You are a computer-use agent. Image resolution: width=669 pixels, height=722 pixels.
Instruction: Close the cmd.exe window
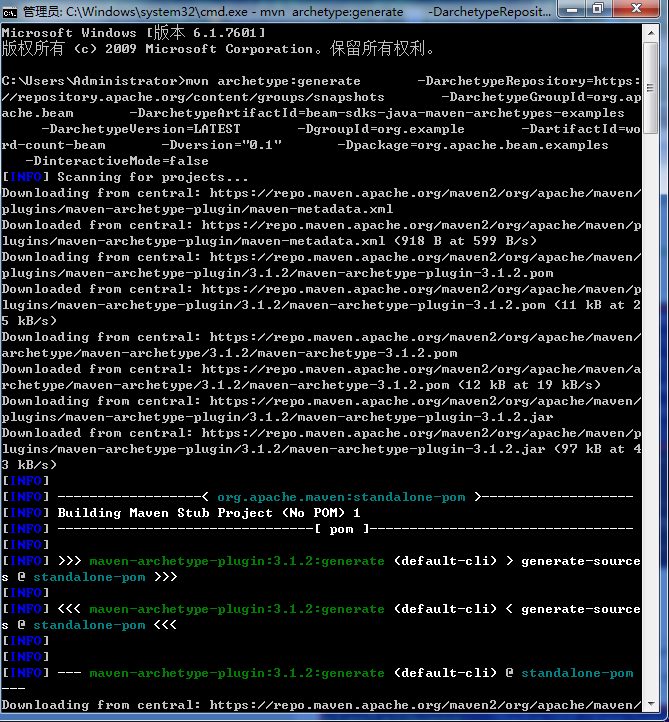click(x=636, y=9)
